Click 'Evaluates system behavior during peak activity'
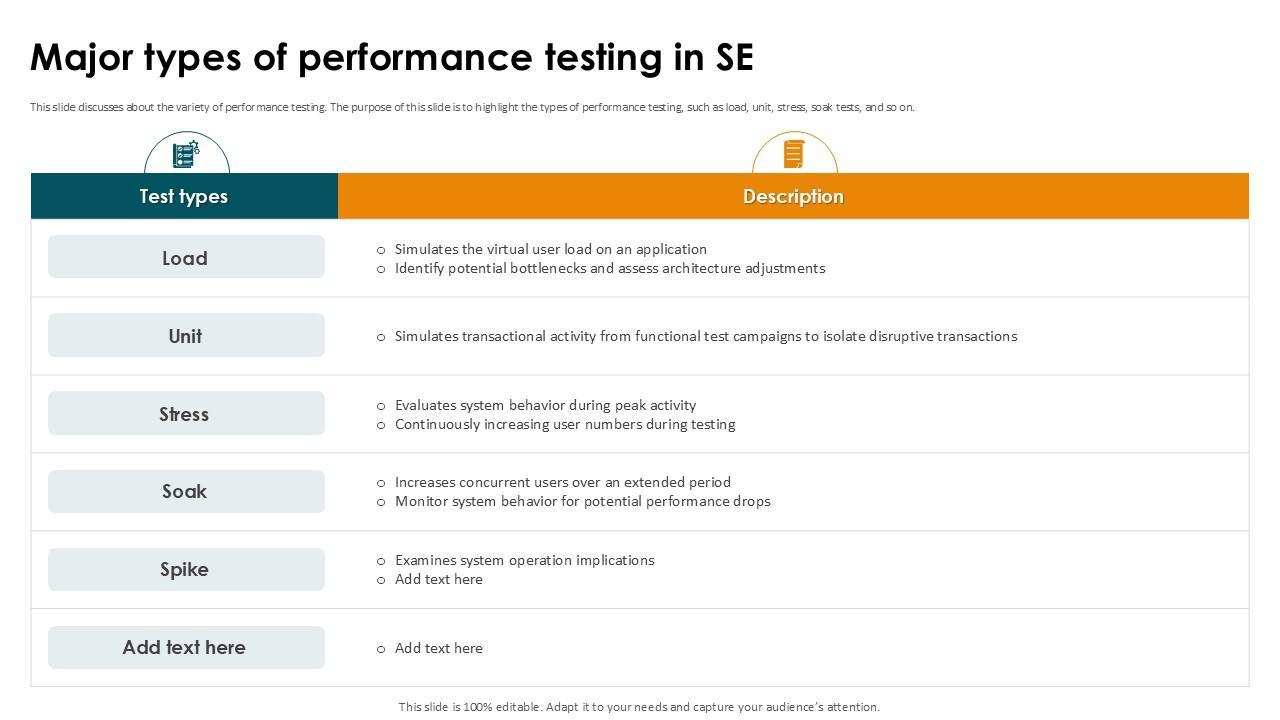This screenshot has width=1280, height=720. tap(545, 405)
